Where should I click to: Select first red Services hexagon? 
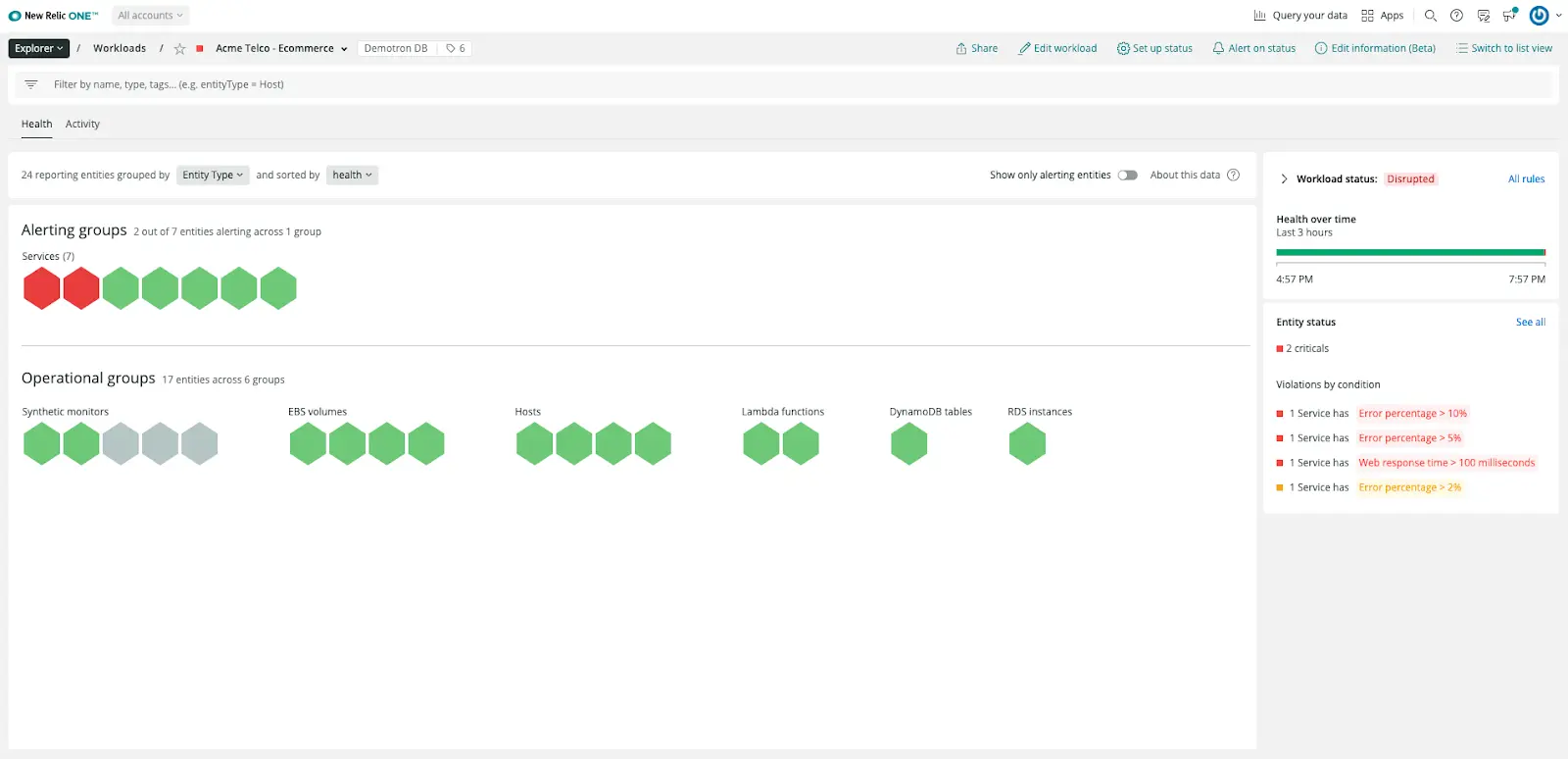click(42, 288)
